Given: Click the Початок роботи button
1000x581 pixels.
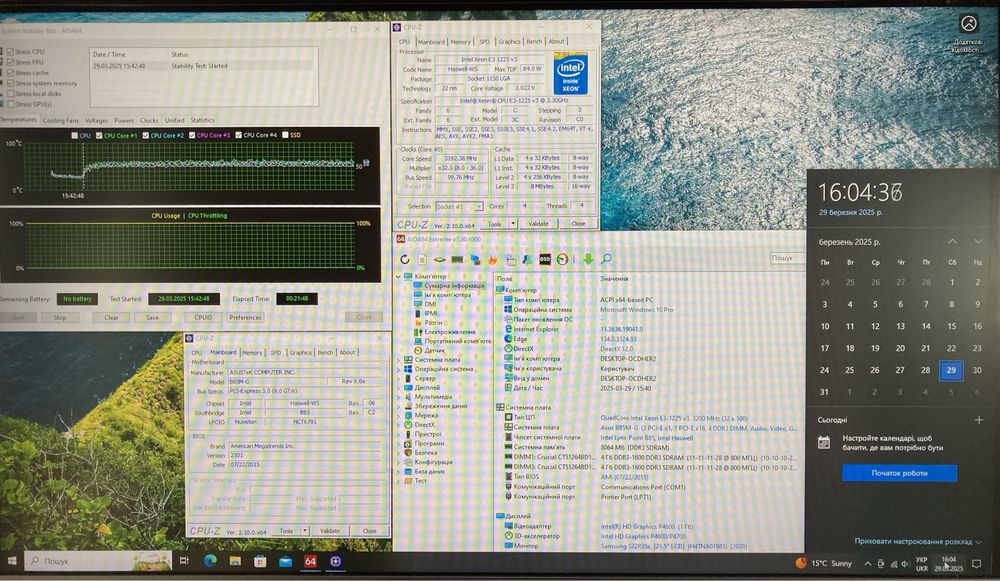Looking at the screenshot, I should click(899, 473).
